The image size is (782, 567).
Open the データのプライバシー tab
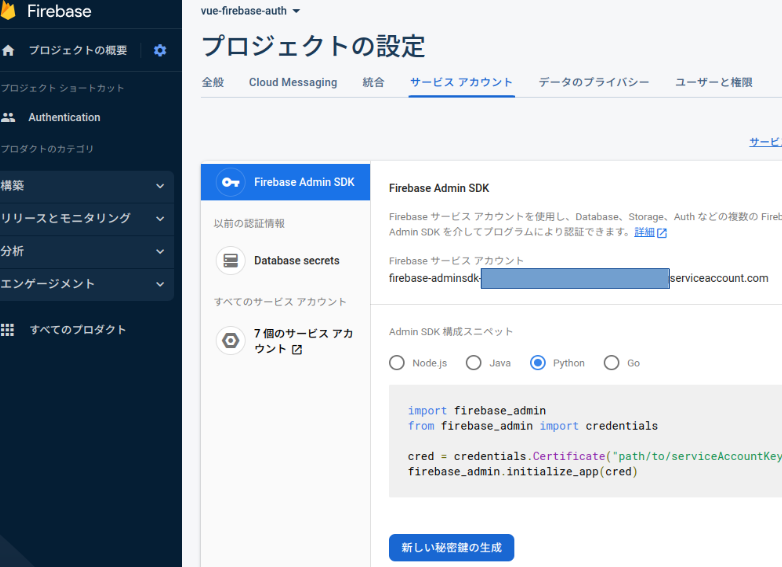coord(594,82)
